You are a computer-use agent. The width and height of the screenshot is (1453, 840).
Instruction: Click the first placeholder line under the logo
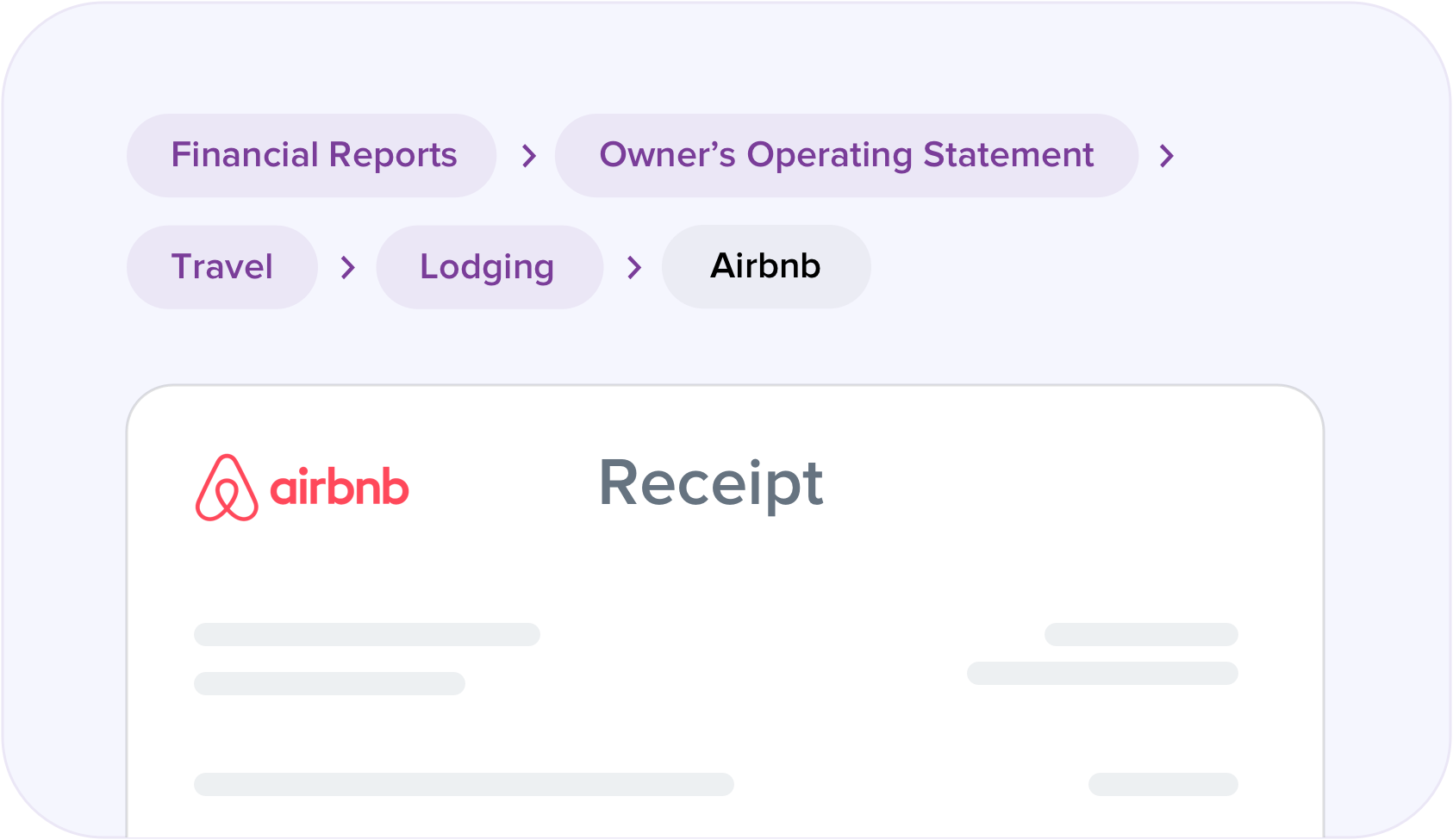click(367, 635)
